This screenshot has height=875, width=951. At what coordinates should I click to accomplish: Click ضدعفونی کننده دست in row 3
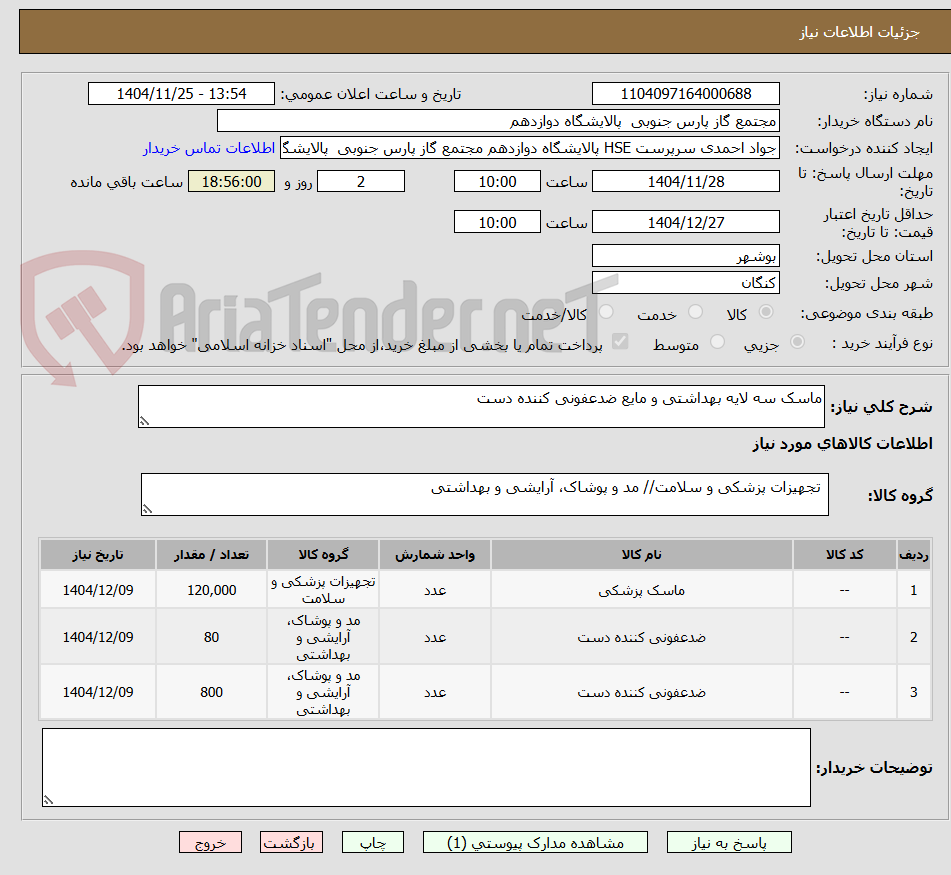642,692
